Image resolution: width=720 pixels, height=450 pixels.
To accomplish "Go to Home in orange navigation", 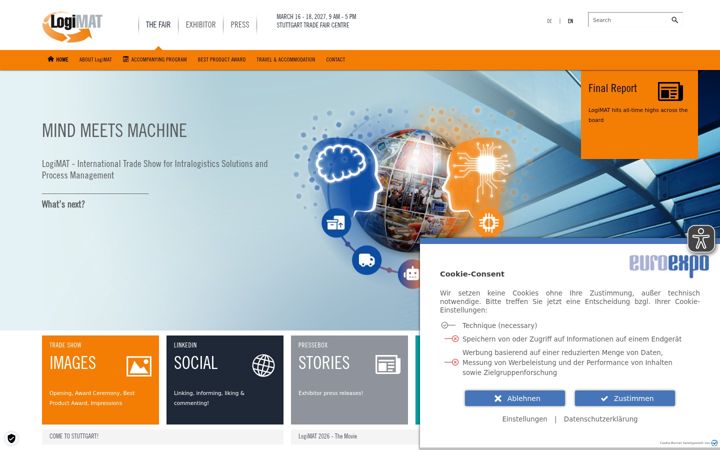I will (58, 59).
